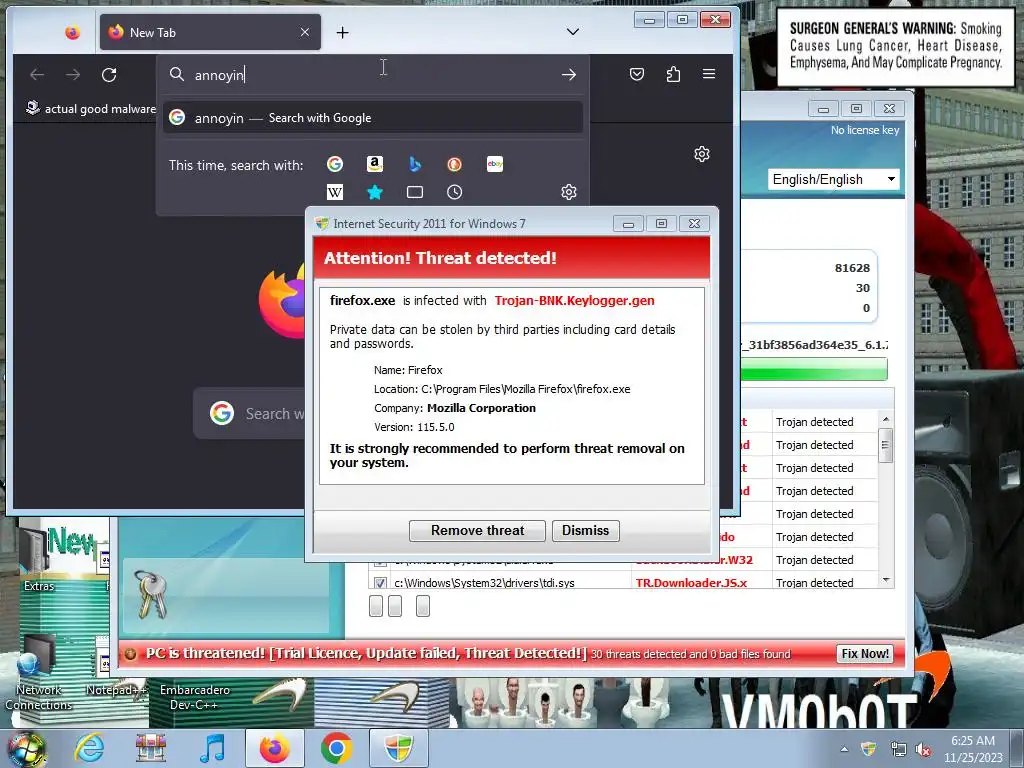This screenshot has width=1024, height=768.
Task: Click network icon in system tray
Action: [899, 750]
